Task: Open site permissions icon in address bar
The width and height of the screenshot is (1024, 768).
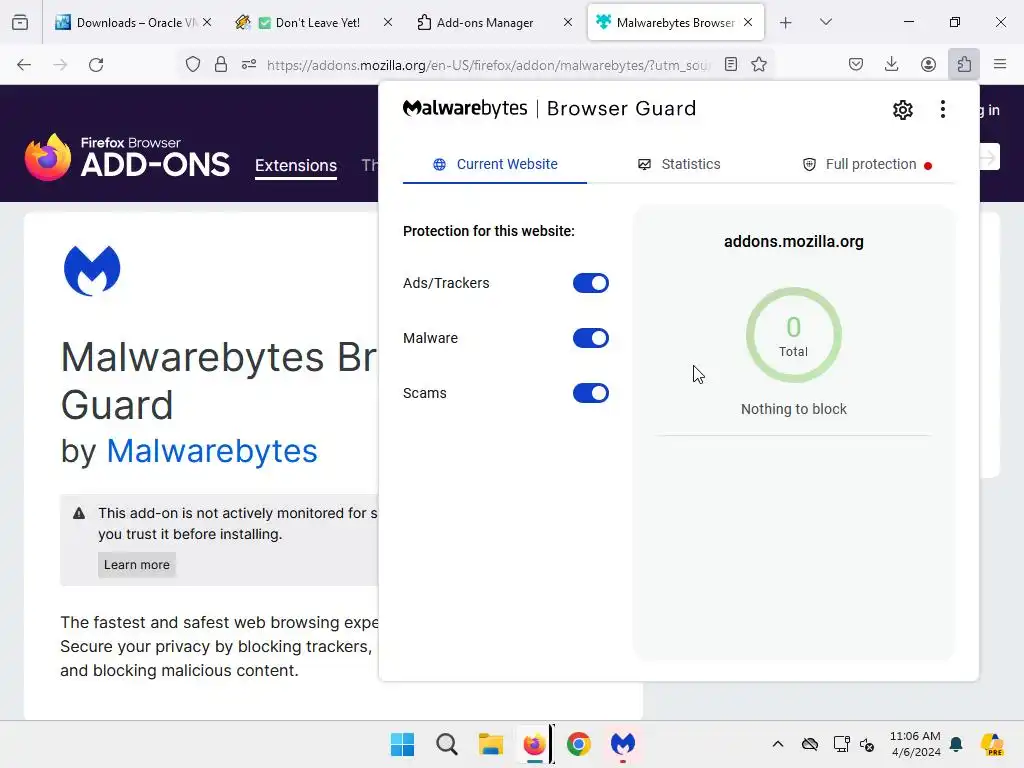Action: pos(249,64)
